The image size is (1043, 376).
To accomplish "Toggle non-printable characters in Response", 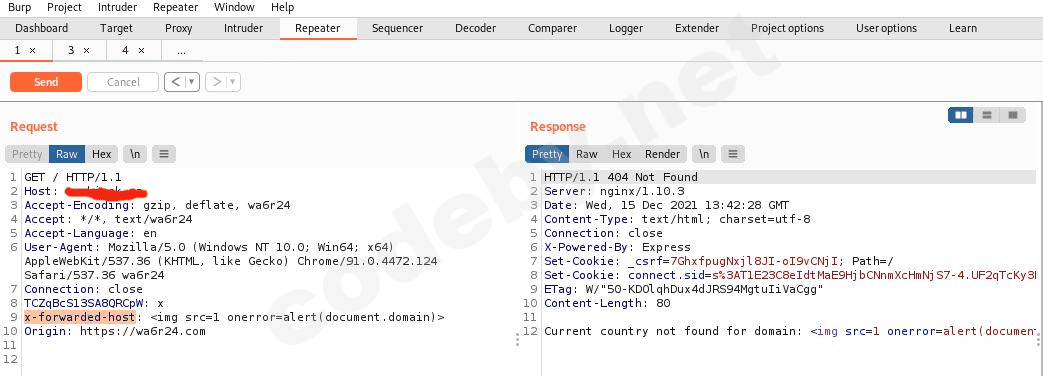I will click(x=704, y=154).
